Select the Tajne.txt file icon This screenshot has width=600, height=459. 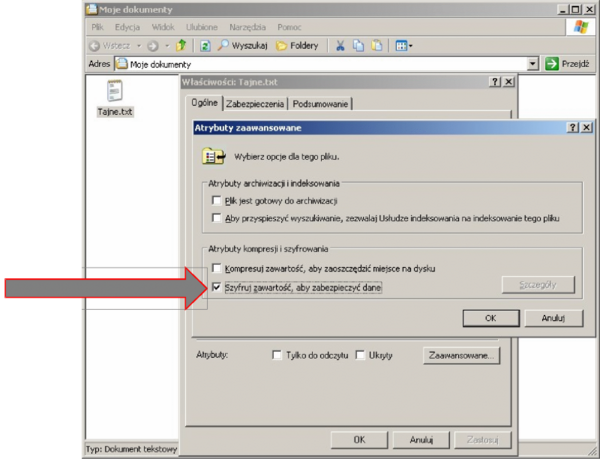coord(115,92)
